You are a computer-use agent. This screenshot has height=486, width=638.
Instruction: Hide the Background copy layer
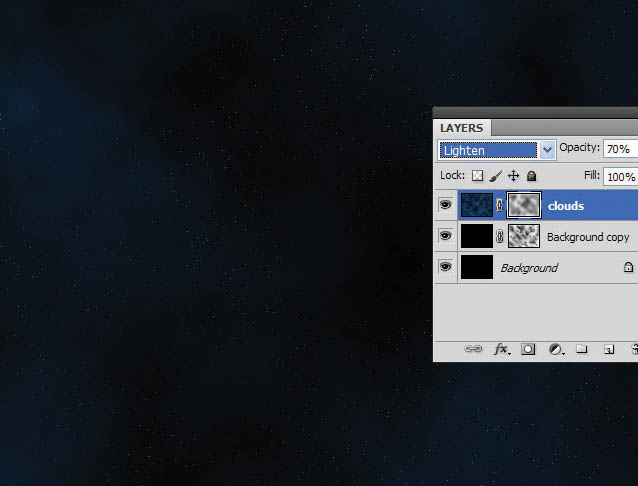point(446,237)
